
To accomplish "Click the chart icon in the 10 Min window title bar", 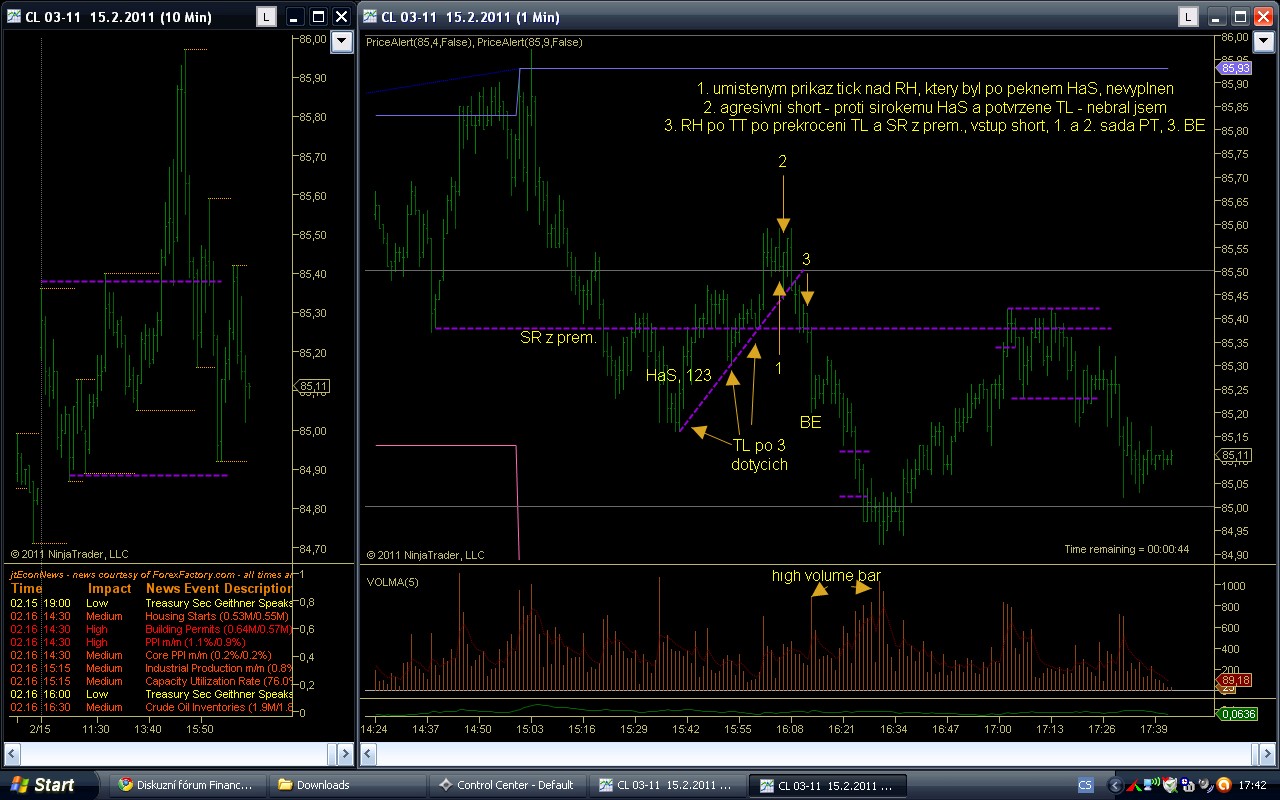I will [x=15, y=17].
